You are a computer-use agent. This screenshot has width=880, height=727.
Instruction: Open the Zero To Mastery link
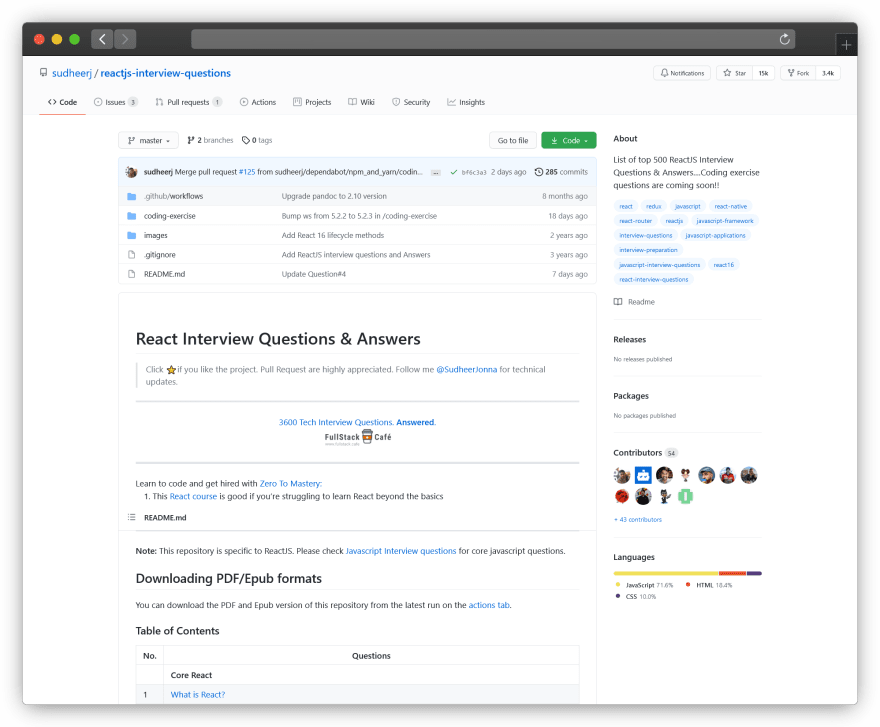290,483
